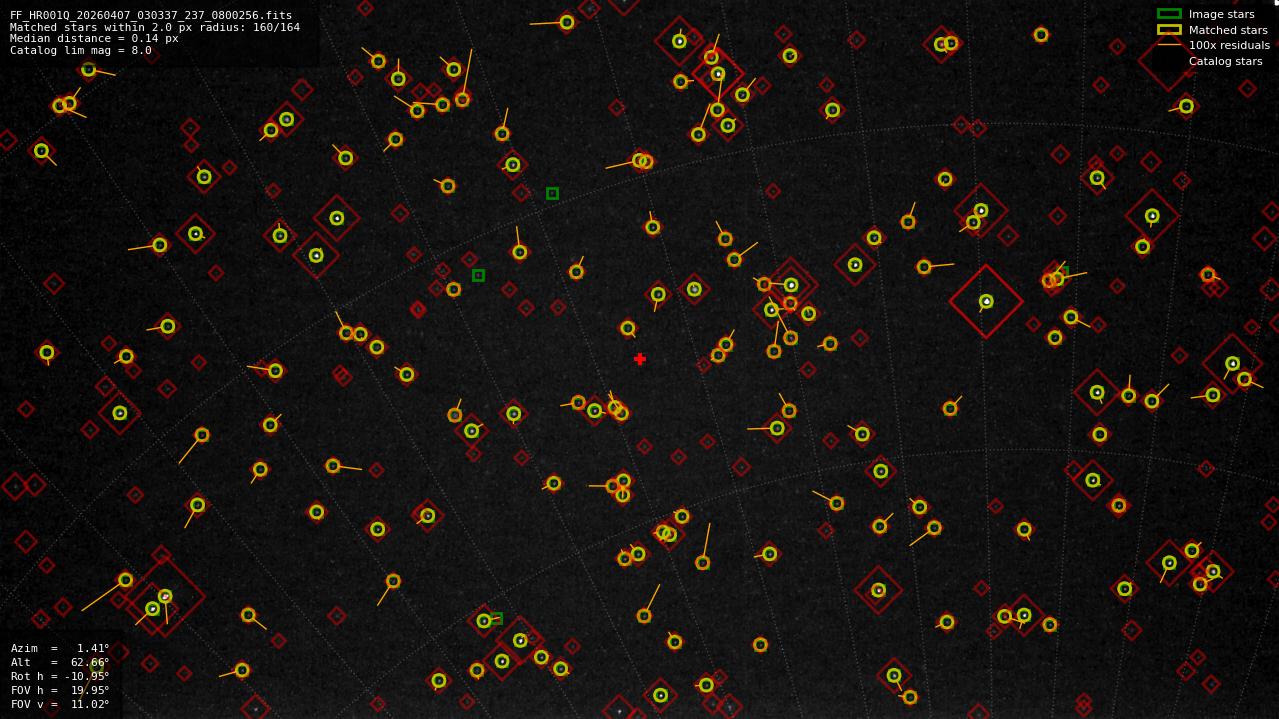Viewport: 1279px width, 719px height.
Task: Click the Rot h = -10.95° readout
Action: (x=60, y=676)
